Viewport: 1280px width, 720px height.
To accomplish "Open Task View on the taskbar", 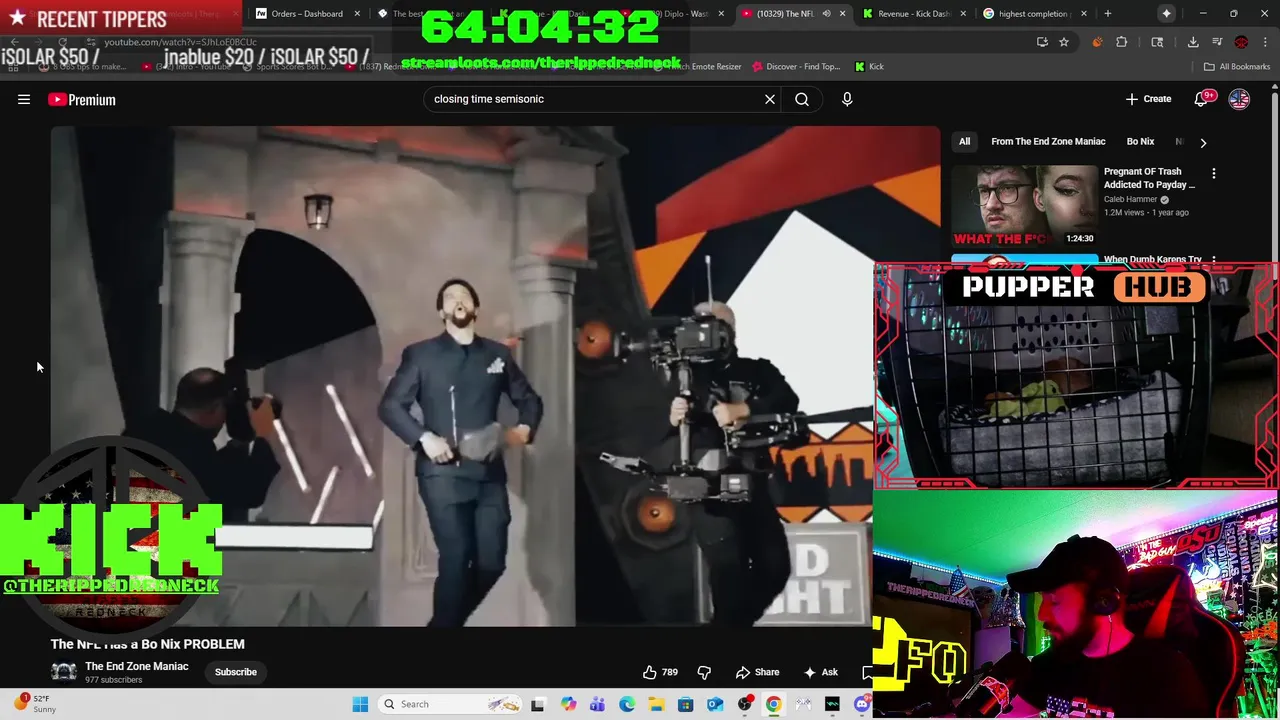I will coord(538,704).
